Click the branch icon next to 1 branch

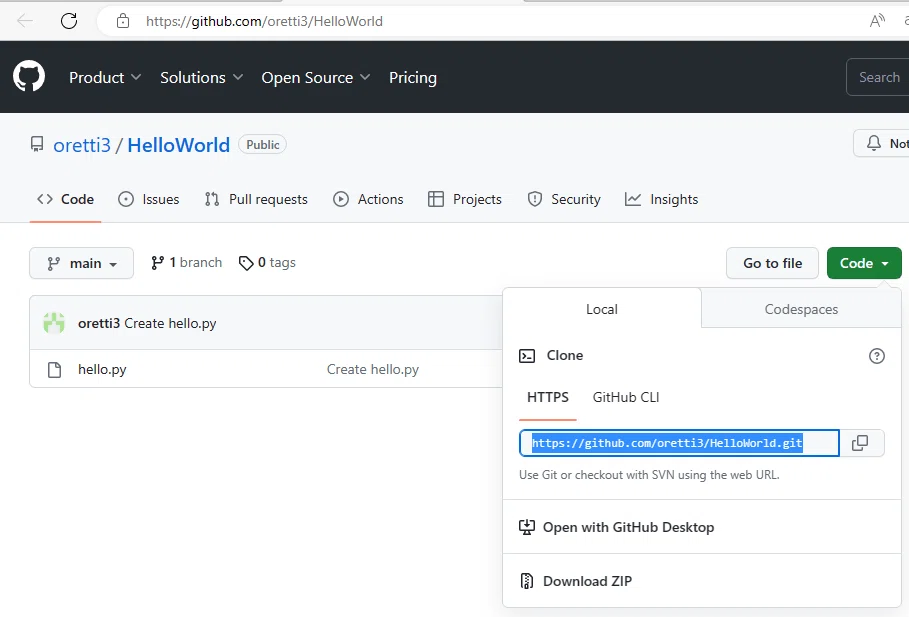[157, 263]
